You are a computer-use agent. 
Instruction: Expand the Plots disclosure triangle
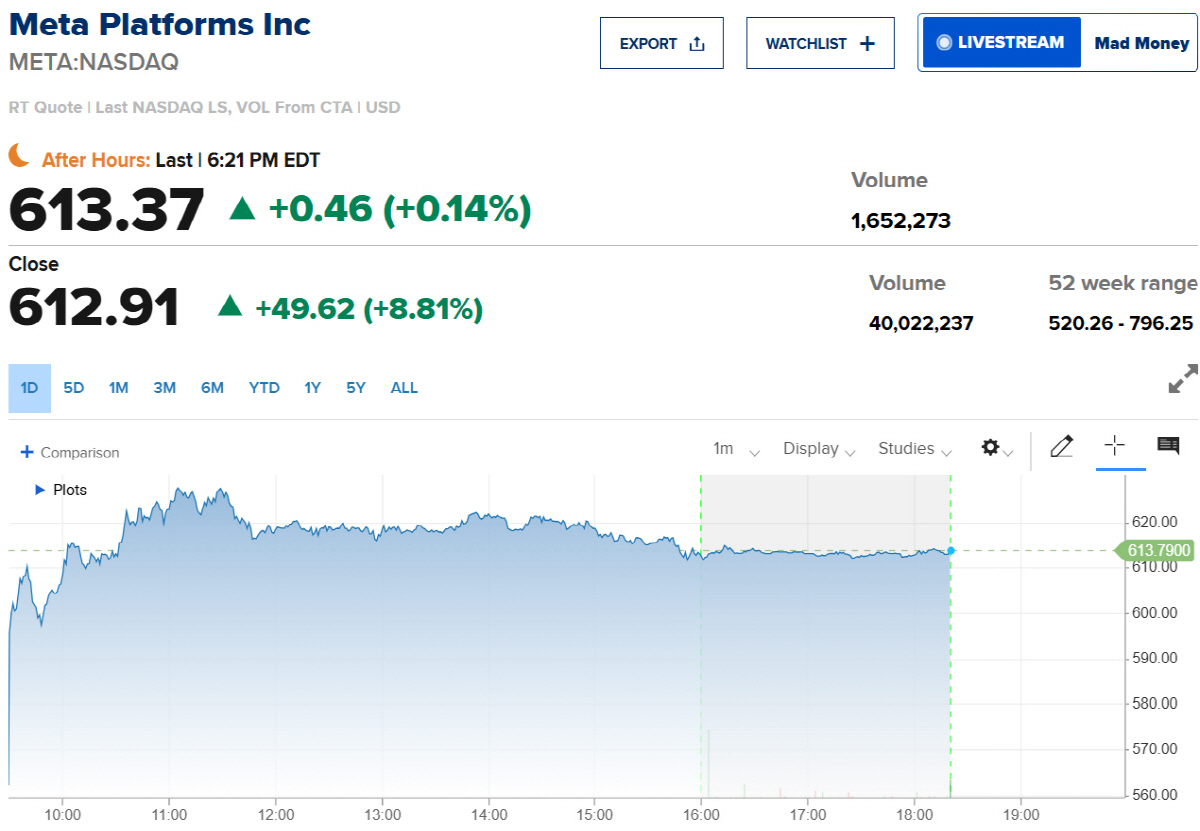click(40, 490)
